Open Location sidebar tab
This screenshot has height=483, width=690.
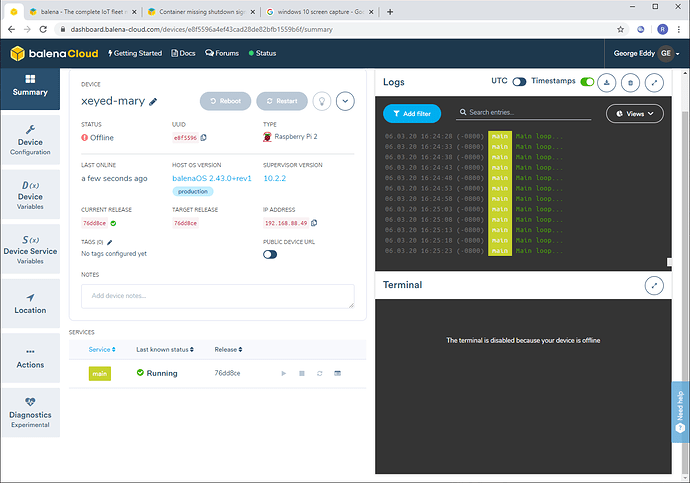tap(30, 304)
